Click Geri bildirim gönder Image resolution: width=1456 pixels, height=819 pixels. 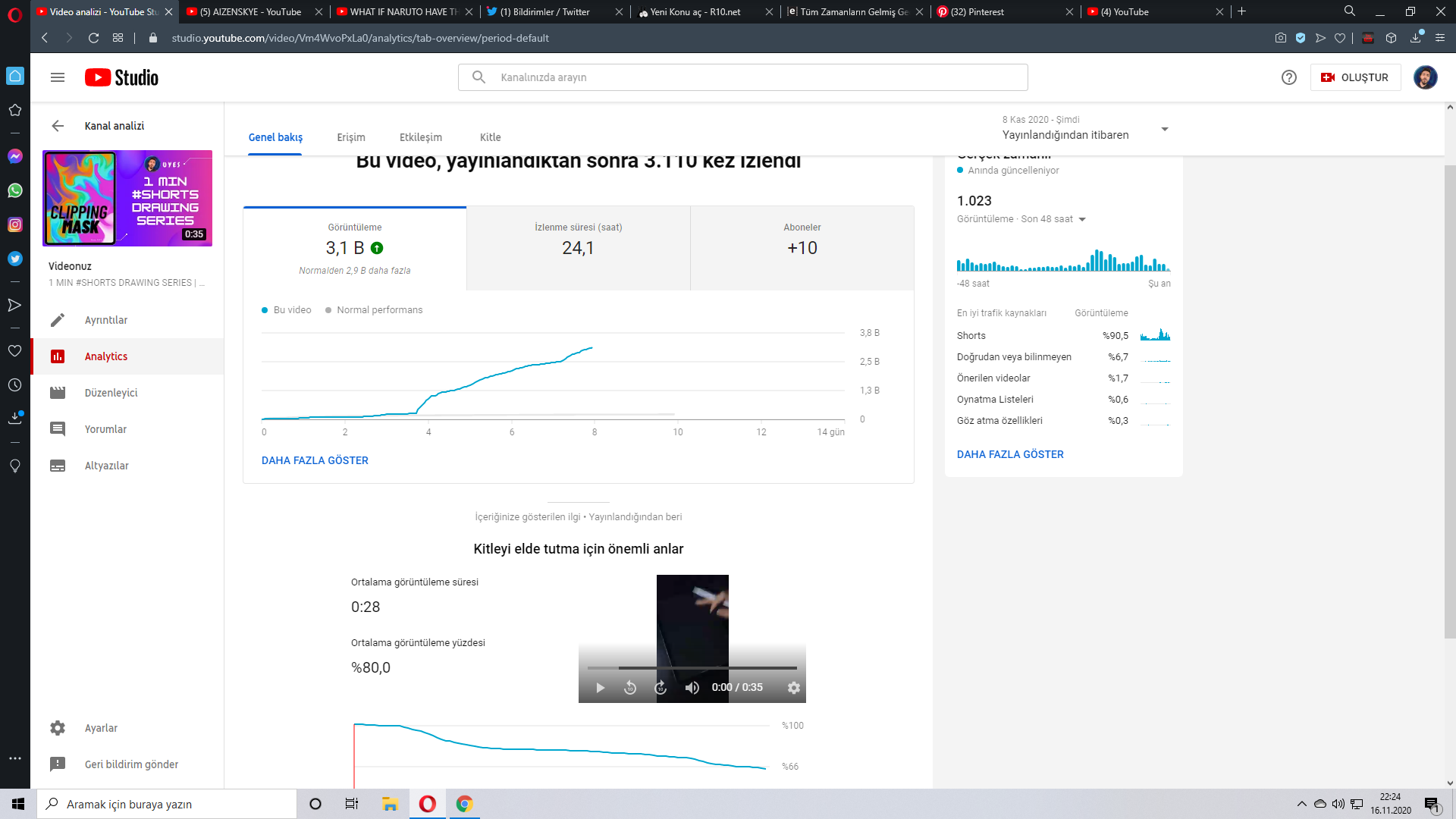click(x=127, y=764)
